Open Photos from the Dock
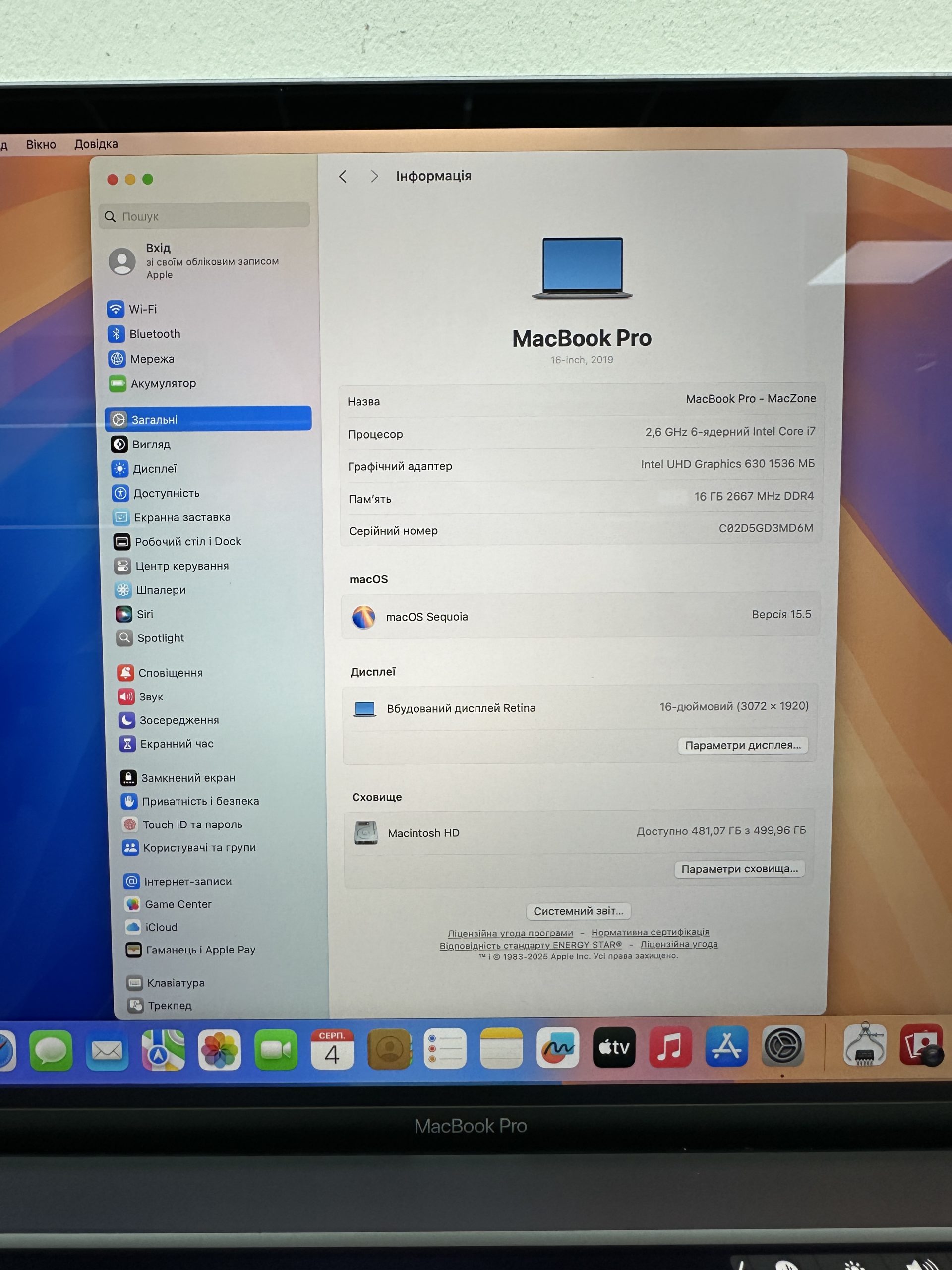Screen dimensions: 952x1270 tap(220, 1050)
